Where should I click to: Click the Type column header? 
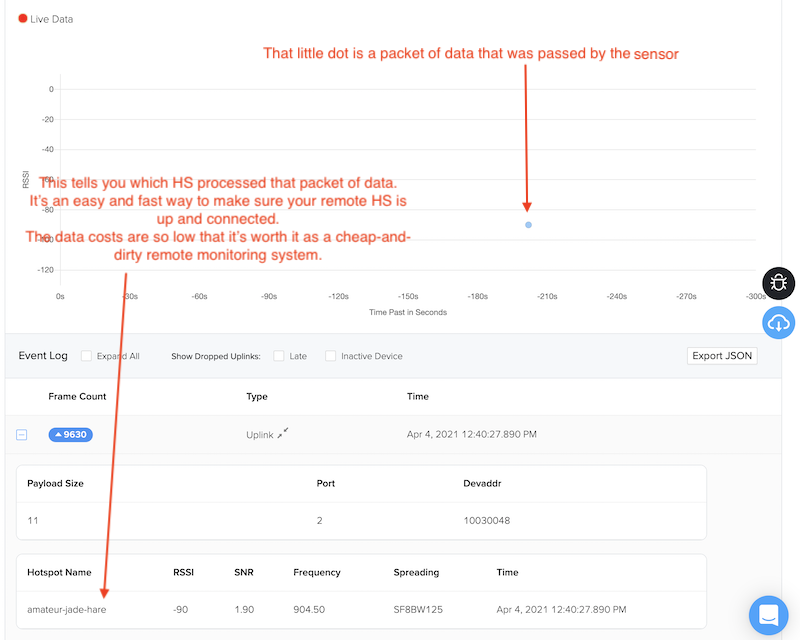click(x=257, y=397)
